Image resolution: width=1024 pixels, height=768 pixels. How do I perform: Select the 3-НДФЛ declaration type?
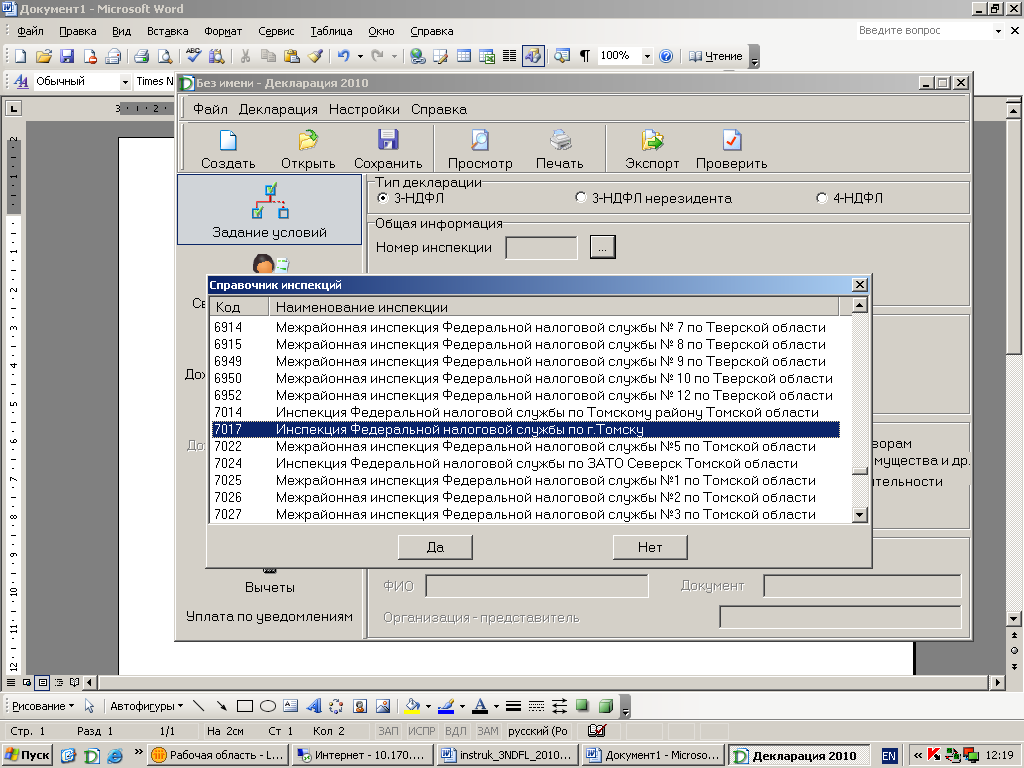(383, 198)
